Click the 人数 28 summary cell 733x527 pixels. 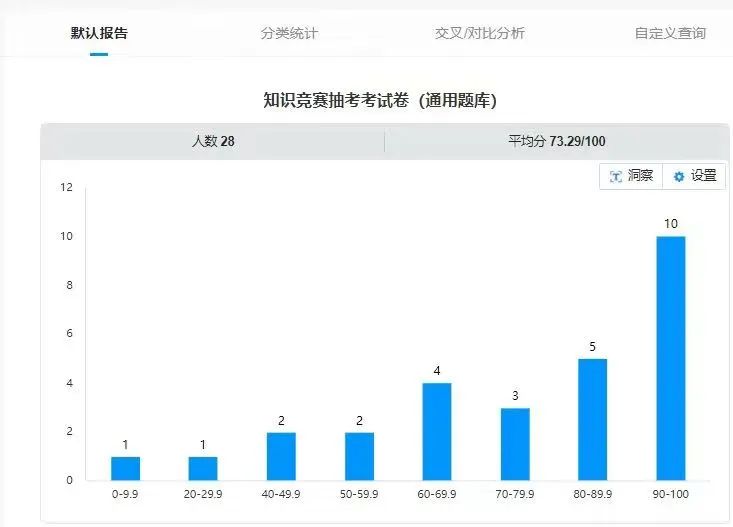[x=213, y=141]
